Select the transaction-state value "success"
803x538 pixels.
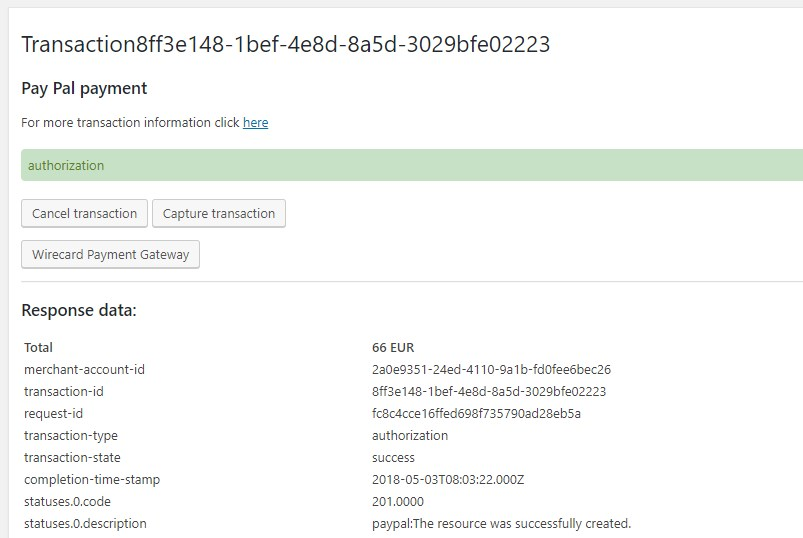393,457
